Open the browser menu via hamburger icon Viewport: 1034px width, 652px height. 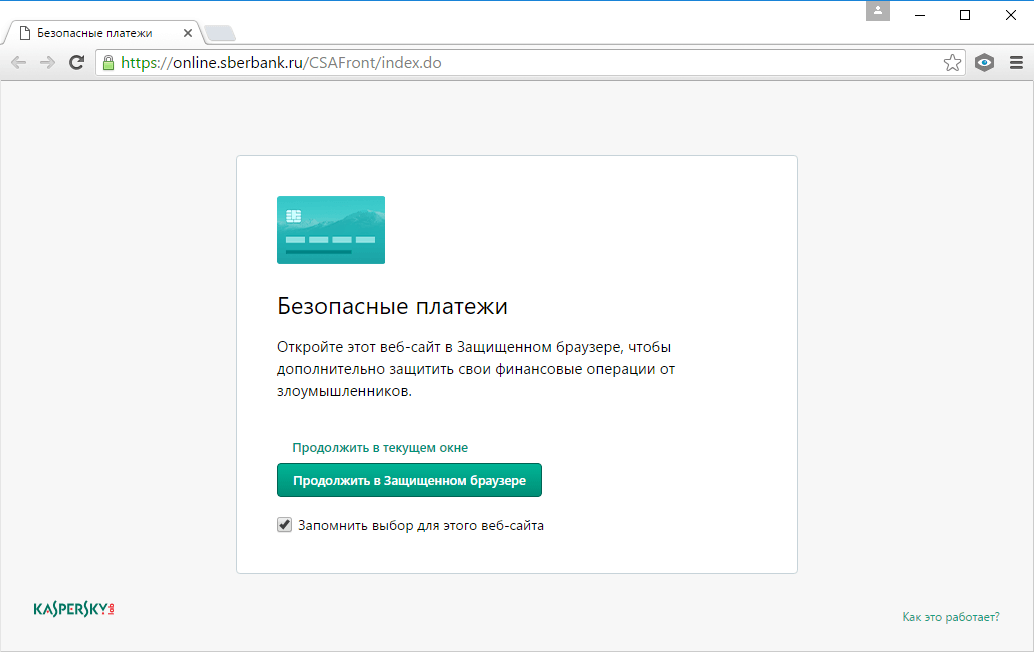(1016, 62)
